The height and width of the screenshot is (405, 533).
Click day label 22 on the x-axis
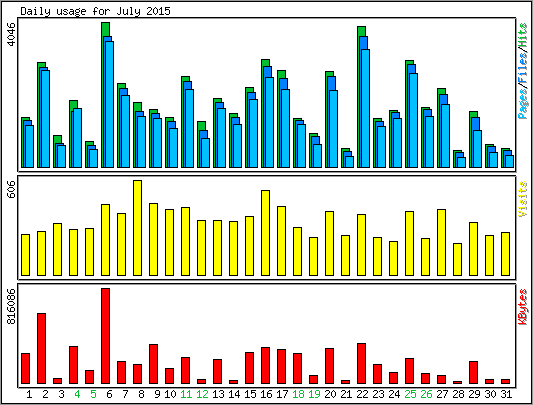coord(362,394)
